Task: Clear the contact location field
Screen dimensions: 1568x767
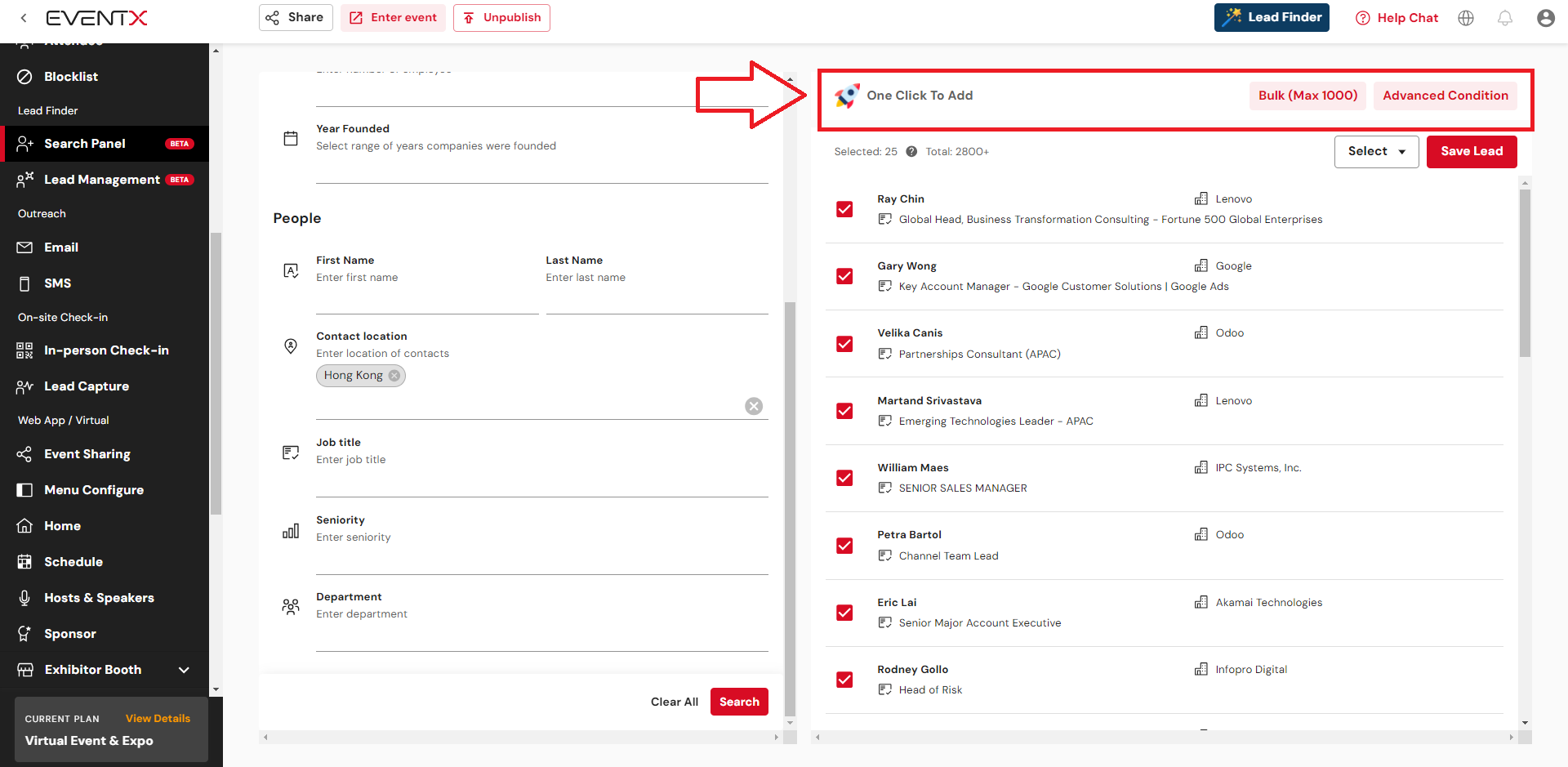Action: 754,406
